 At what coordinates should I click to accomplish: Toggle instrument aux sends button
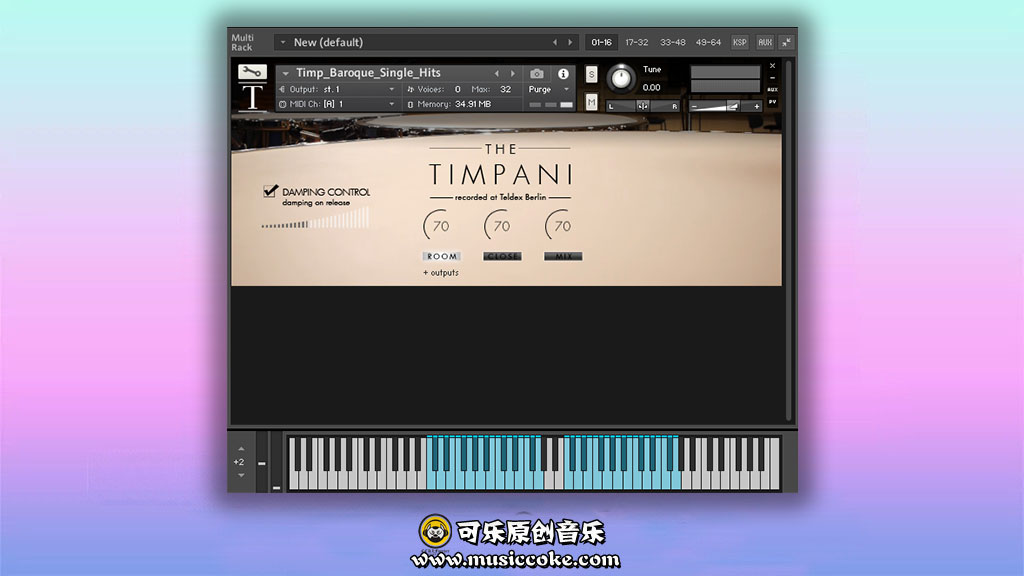773,89
